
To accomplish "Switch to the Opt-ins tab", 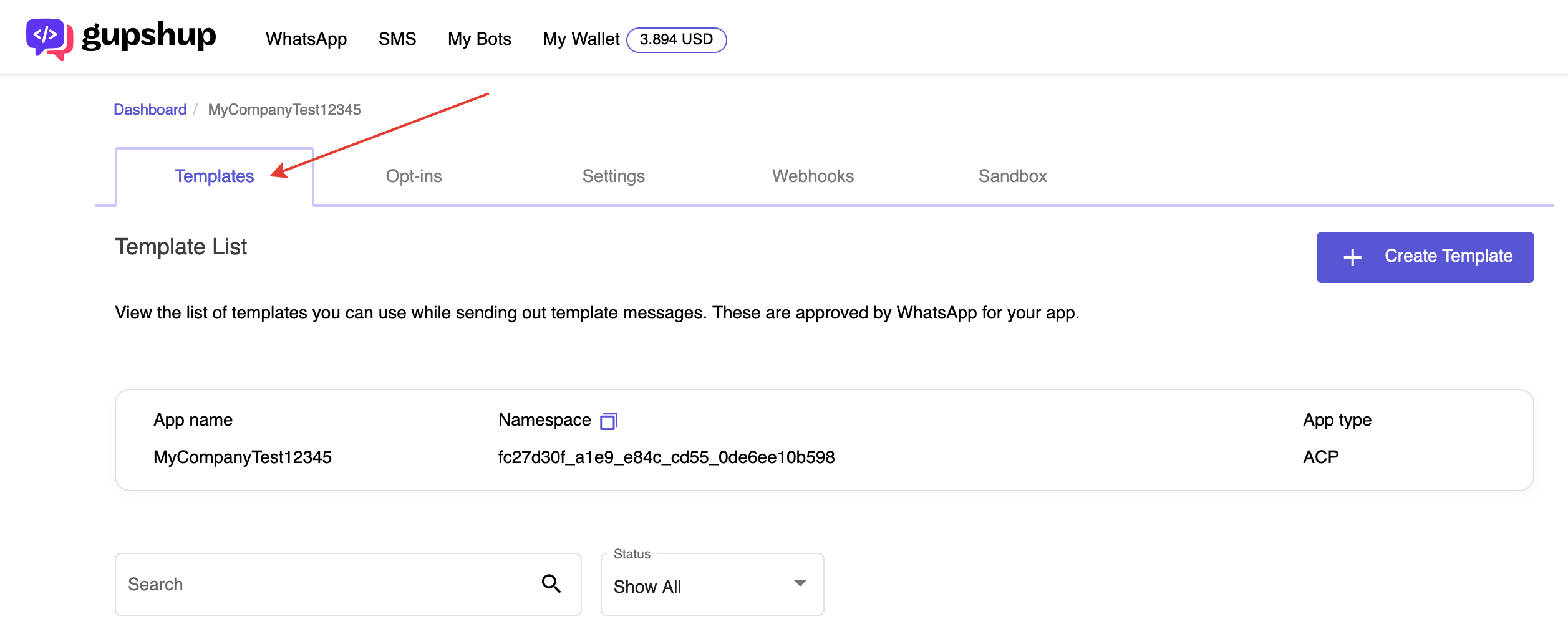I will pos(414,176).
